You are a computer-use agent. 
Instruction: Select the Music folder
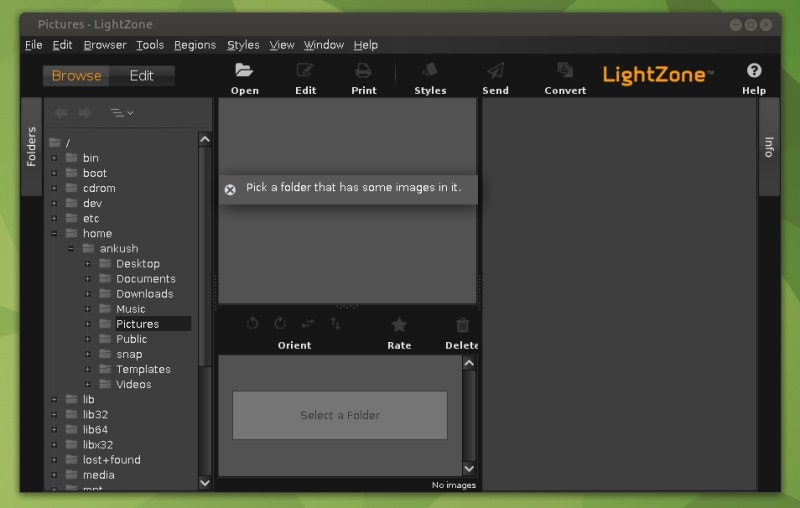point(131,309)
